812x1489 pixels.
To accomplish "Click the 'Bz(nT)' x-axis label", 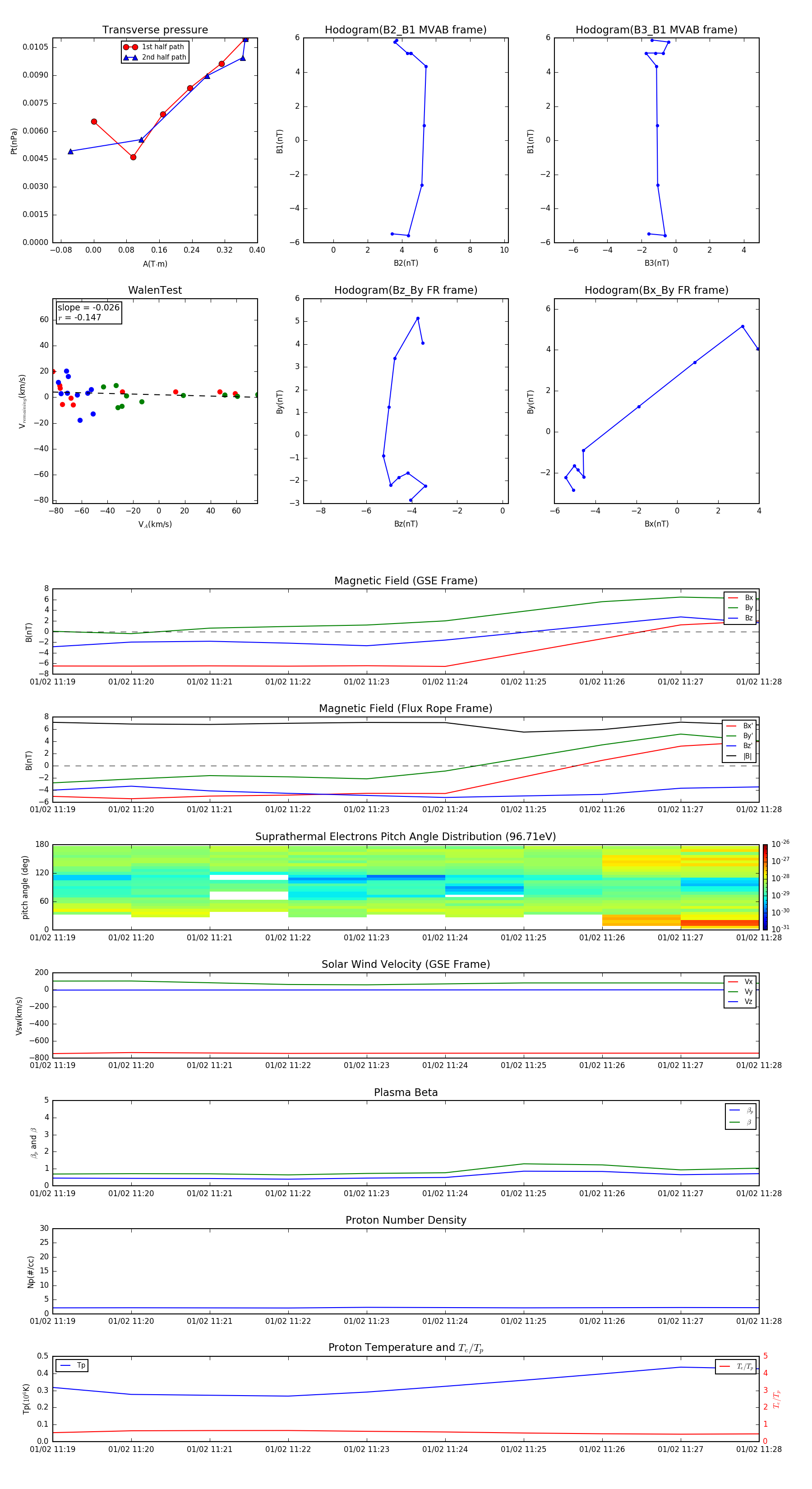I will (x=406, y=524).
